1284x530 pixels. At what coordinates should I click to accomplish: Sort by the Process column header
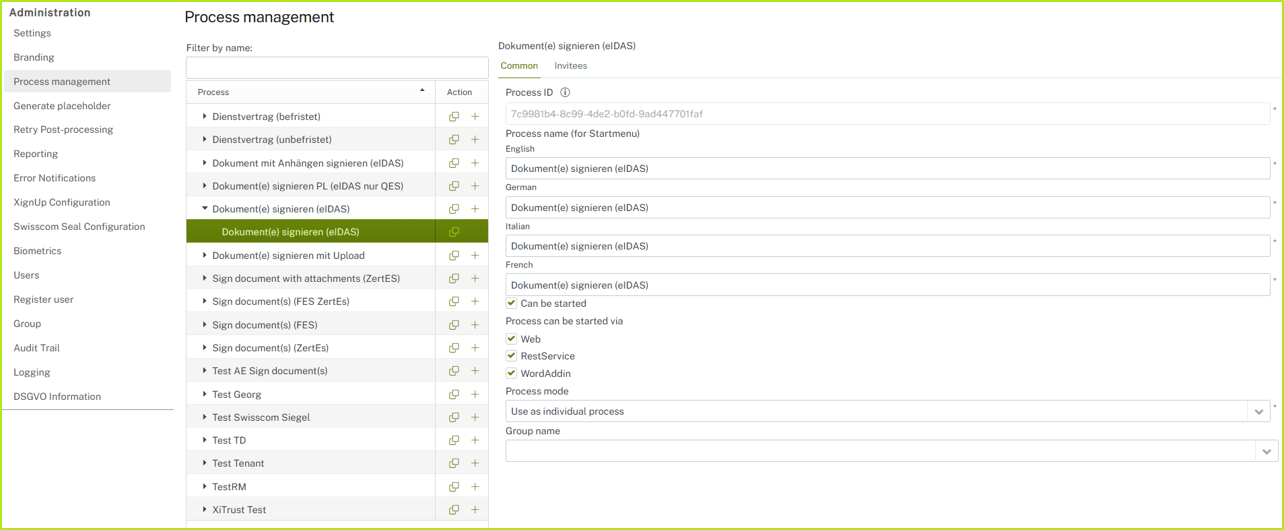tap(310, 92)
